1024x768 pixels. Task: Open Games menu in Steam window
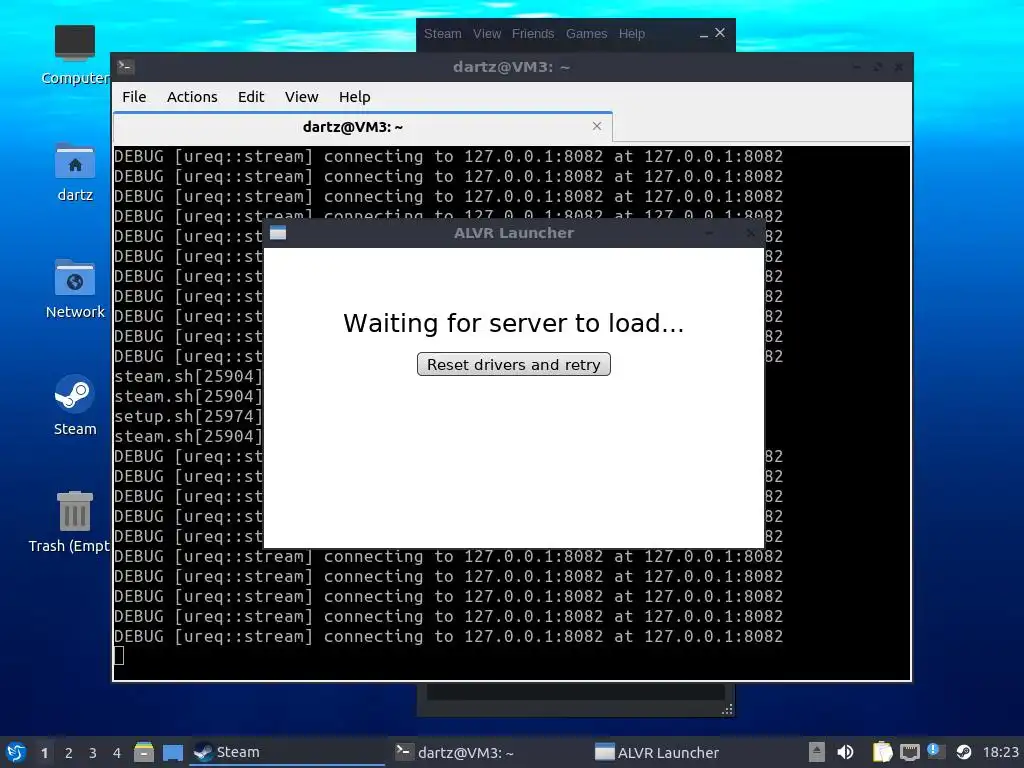coord(586,33)
